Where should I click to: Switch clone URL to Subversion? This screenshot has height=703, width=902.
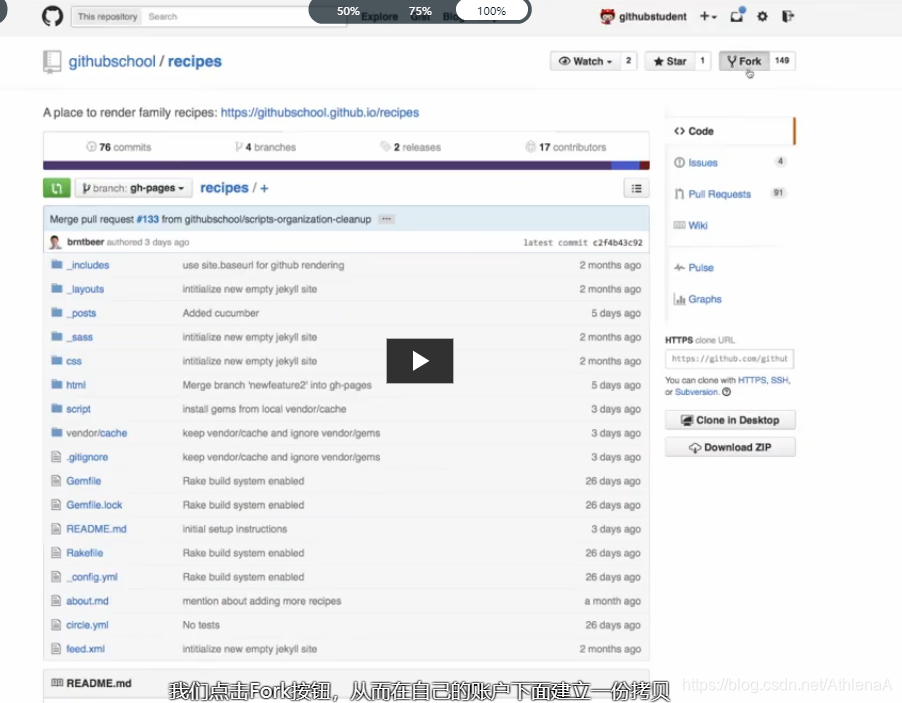[697, 392]
